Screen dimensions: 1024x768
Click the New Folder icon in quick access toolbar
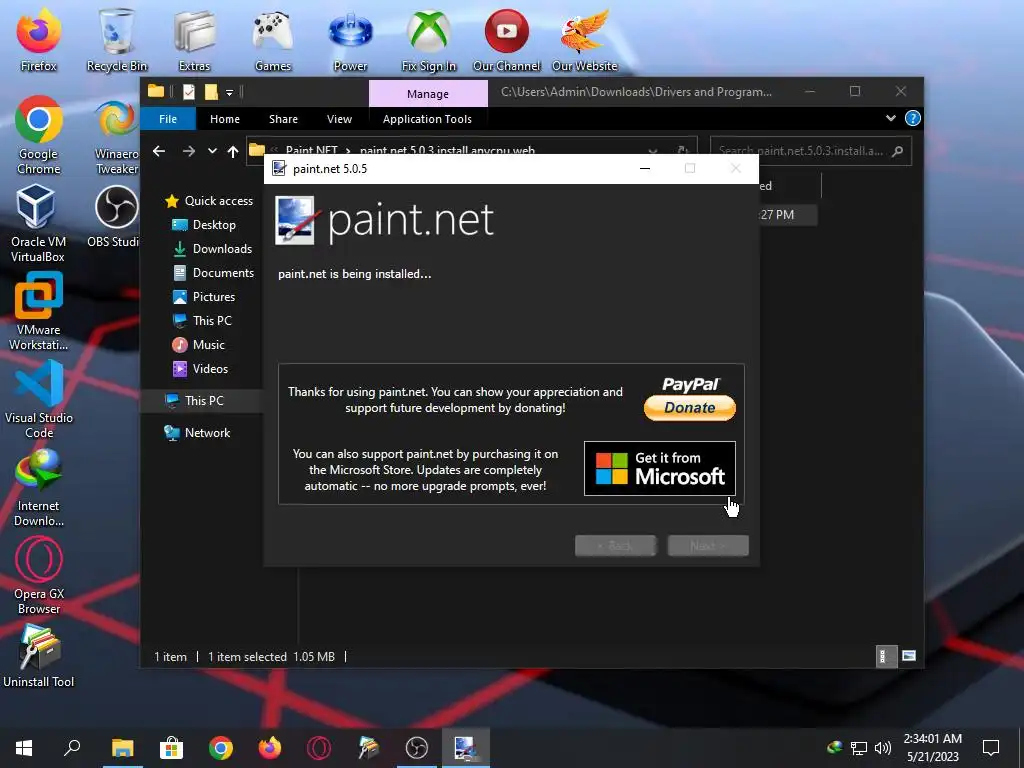click(210, 92)
